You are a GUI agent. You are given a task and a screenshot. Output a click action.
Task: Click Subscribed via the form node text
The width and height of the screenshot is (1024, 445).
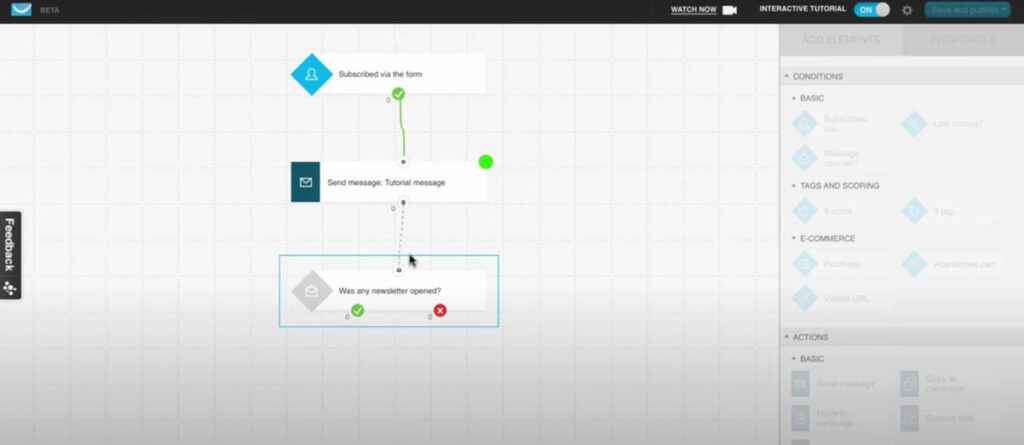380,74
